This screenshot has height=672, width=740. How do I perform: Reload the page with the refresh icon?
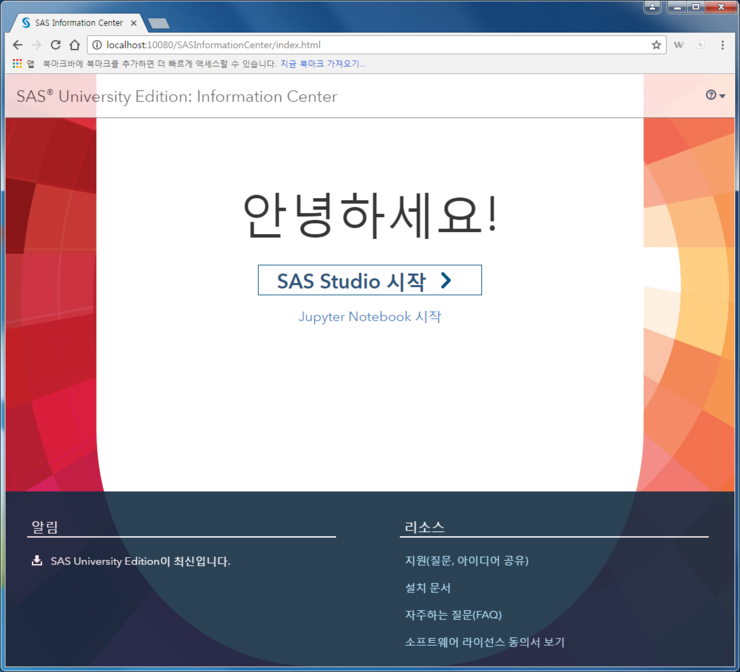tap(56, 45)
